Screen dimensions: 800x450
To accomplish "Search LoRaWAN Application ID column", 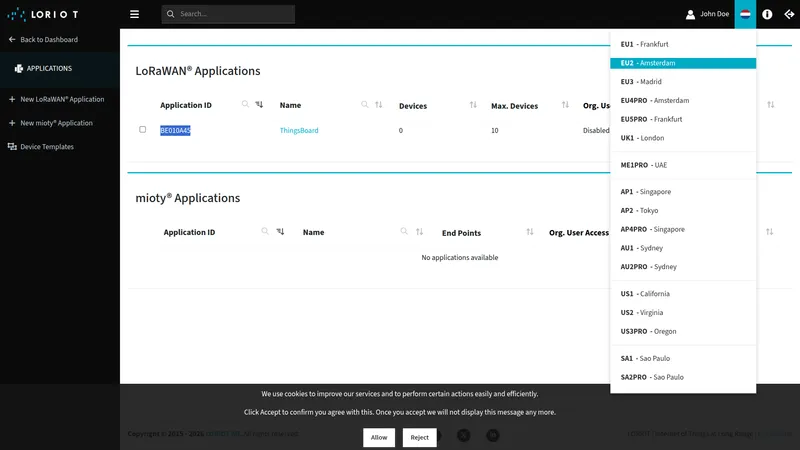I will (245, 104).
